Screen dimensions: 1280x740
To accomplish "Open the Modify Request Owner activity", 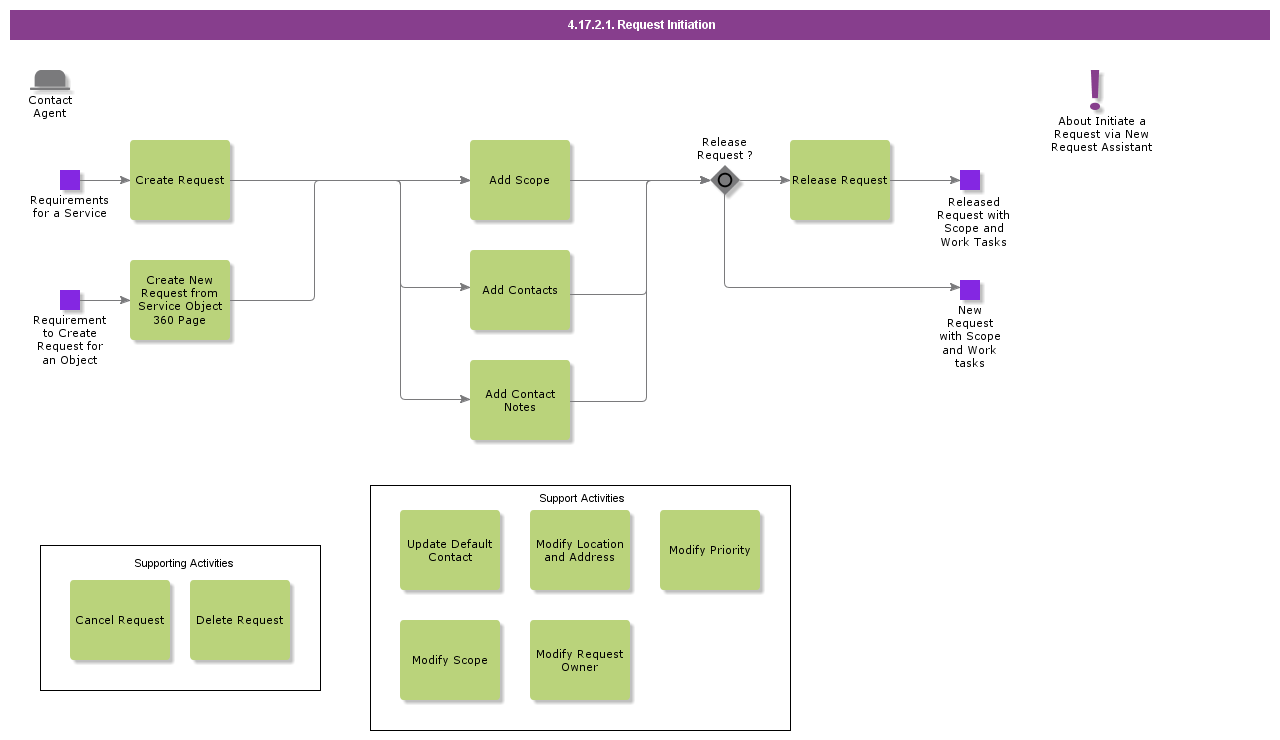I will click(x=580, y=660).
